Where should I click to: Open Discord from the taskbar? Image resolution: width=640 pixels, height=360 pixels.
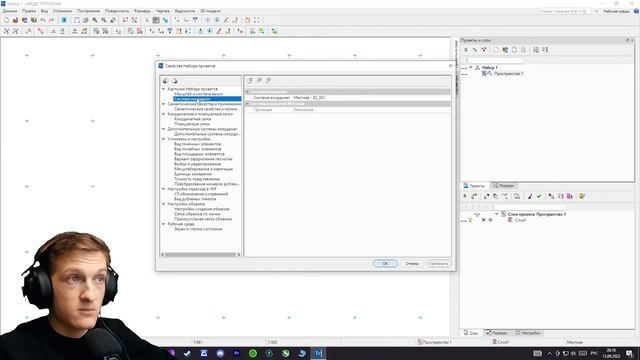click(220, 353)
